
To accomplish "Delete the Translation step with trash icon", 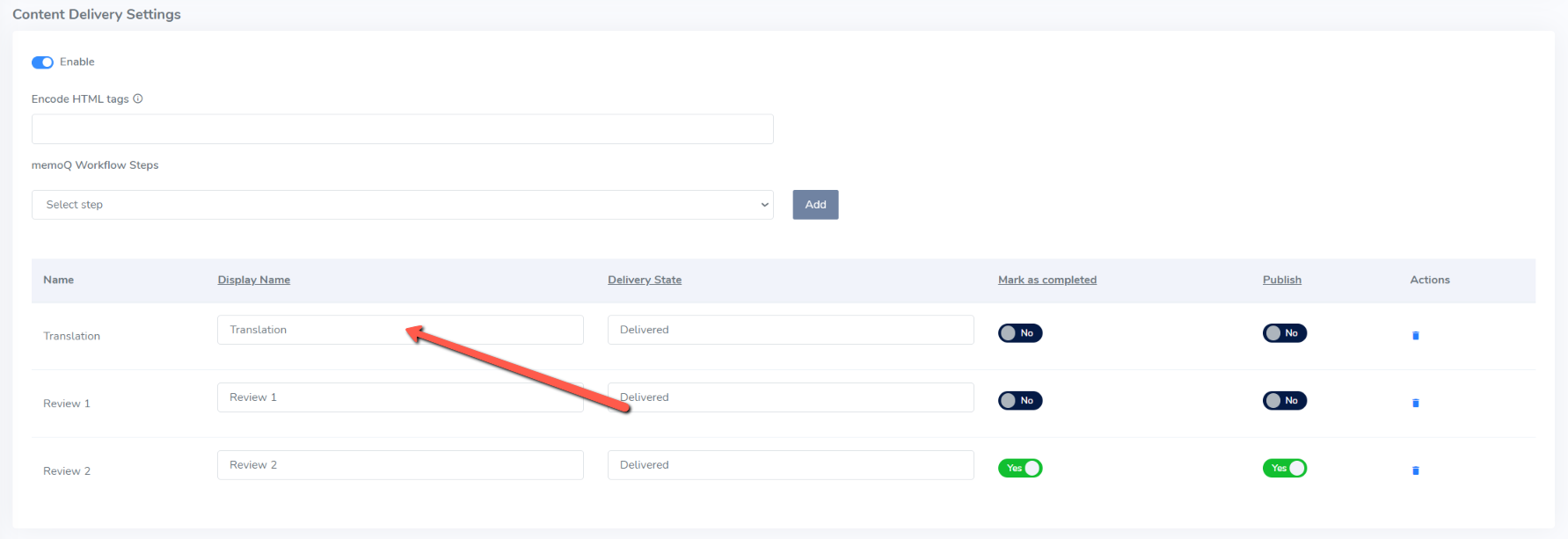I will click(x=1416, y=336).
